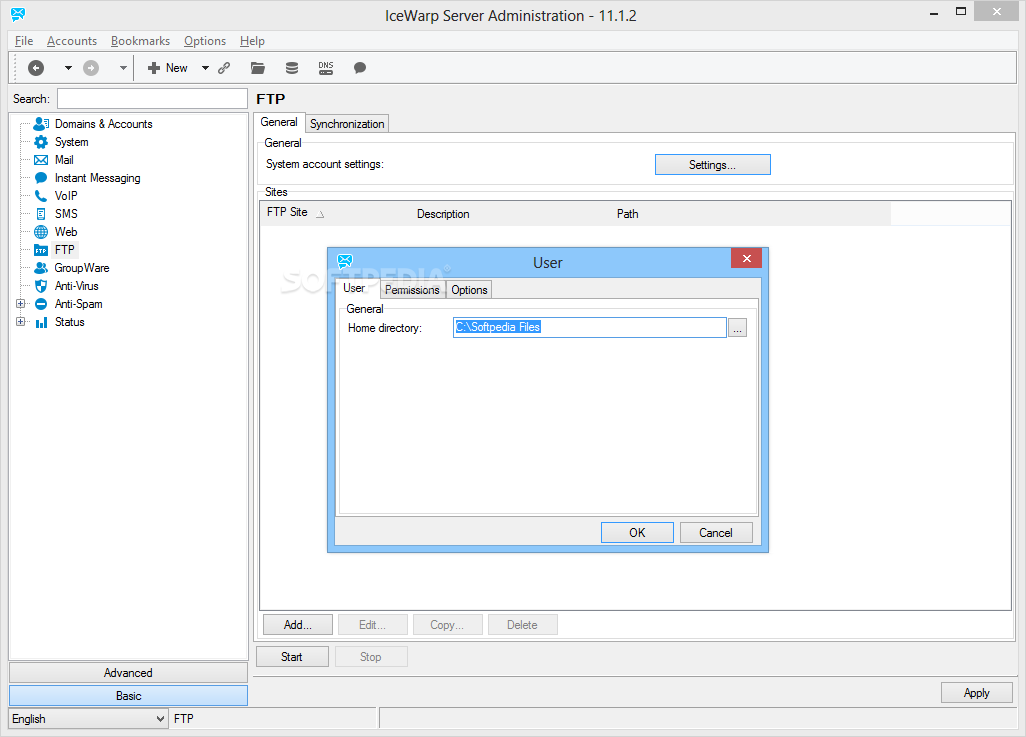Switch to the Synchronization tab
Image resolution: width=1026 pixels, height=737 pixels.
coord(347,124)
